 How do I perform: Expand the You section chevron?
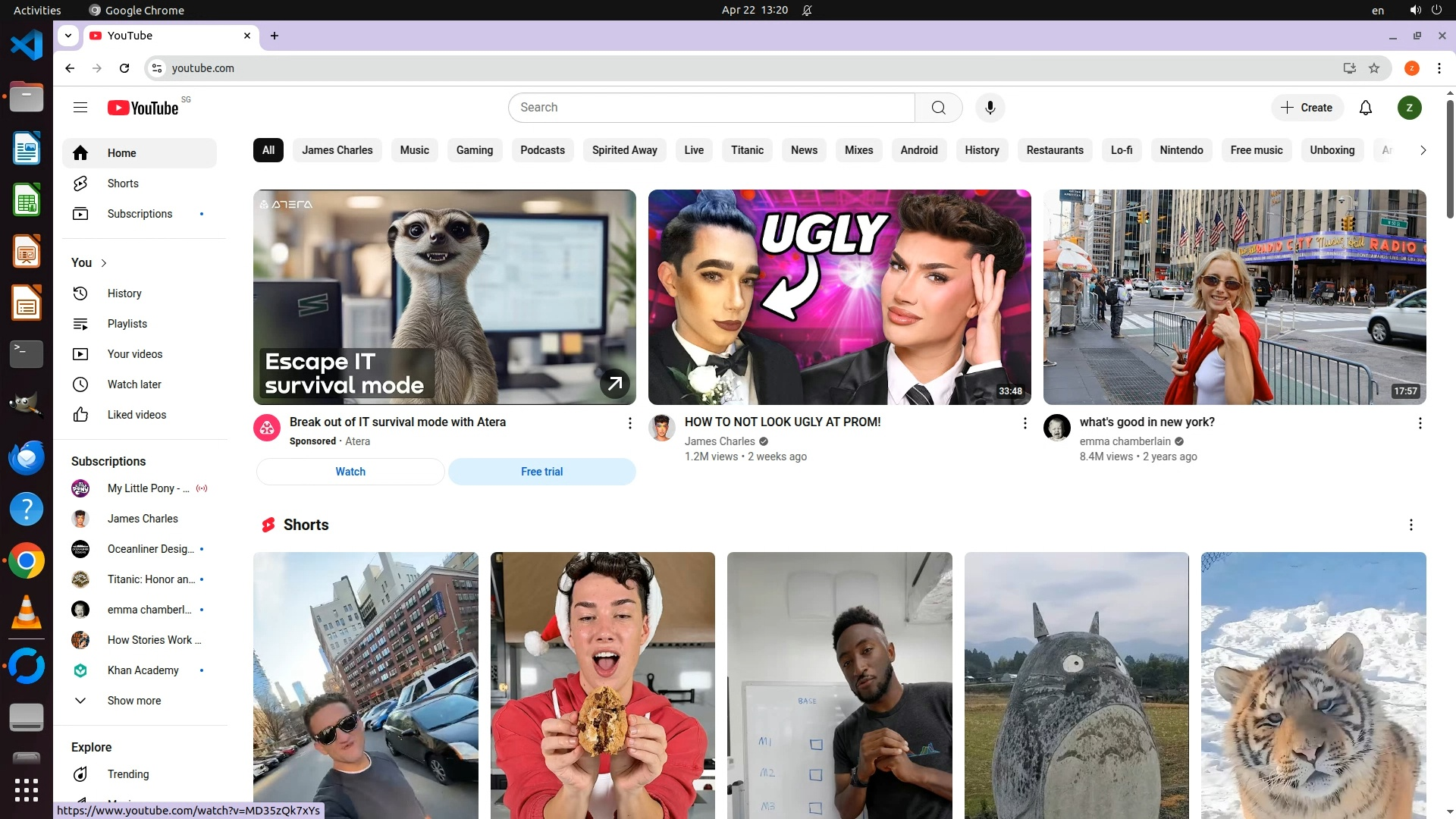104,263
